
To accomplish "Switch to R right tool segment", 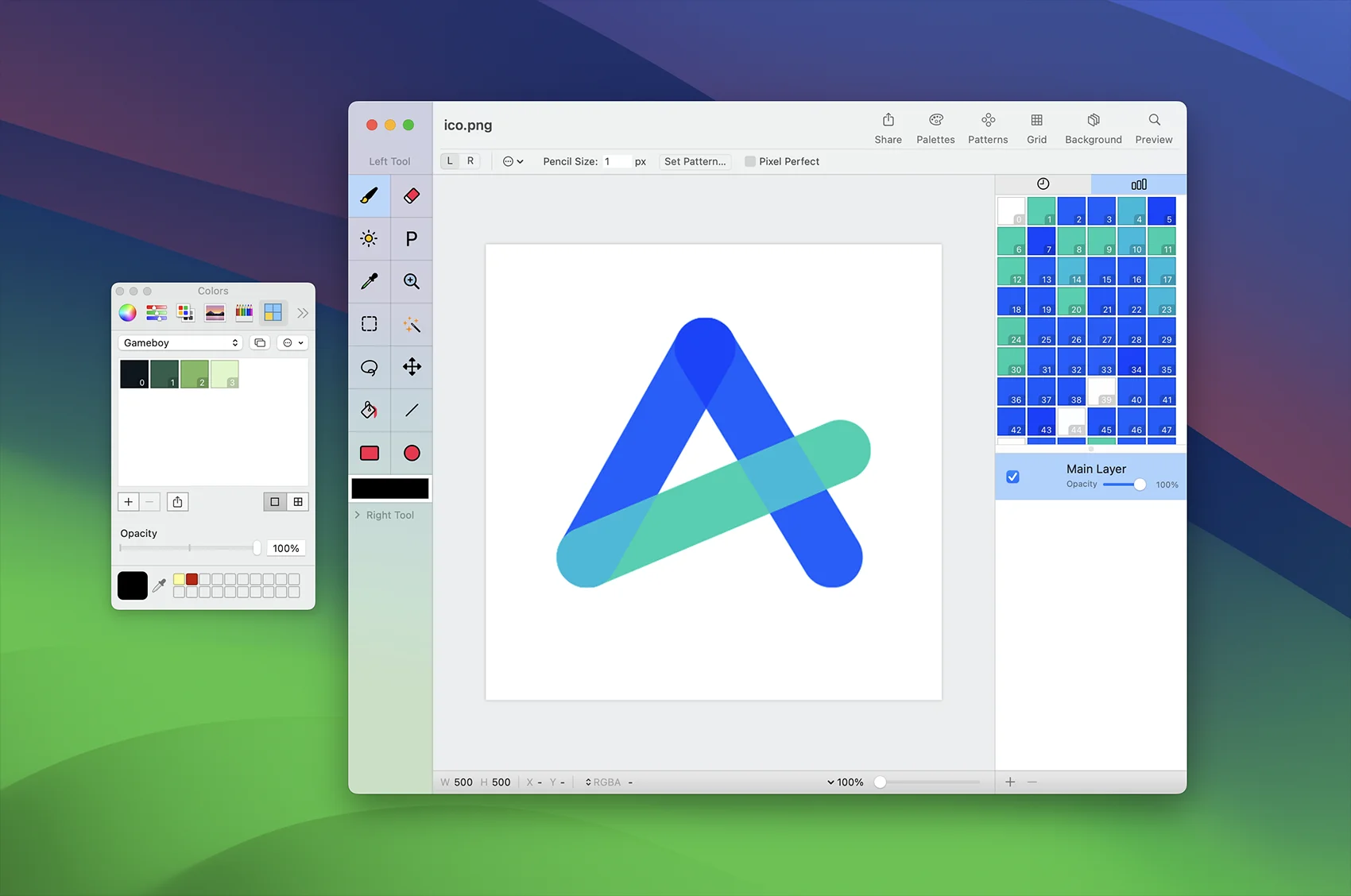I will pyautogui.click(x=470, y=161).
